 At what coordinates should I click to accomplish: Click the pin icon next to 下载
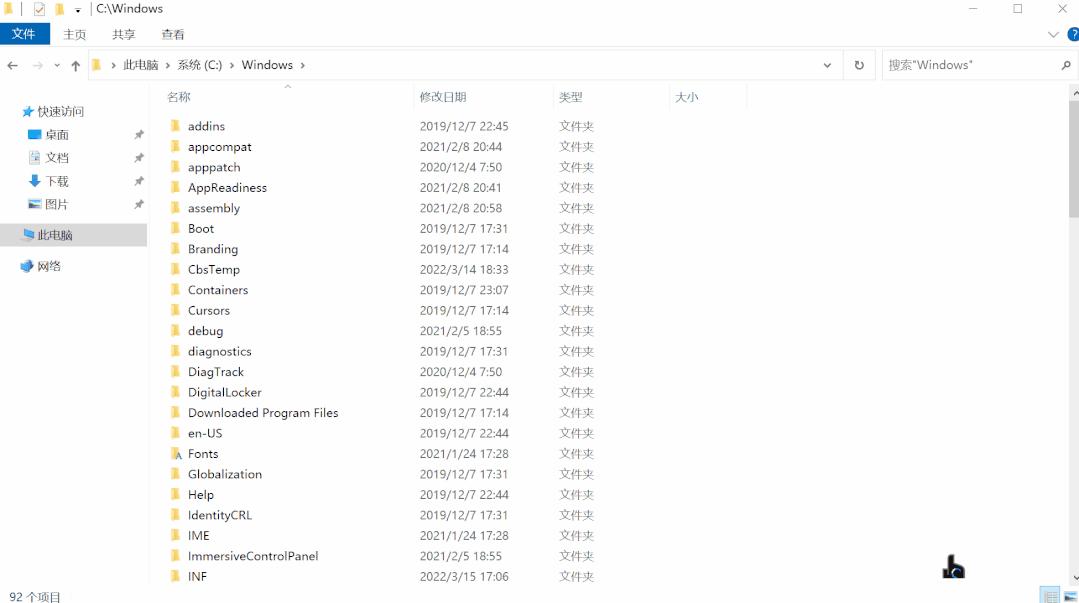pos(139,181)
